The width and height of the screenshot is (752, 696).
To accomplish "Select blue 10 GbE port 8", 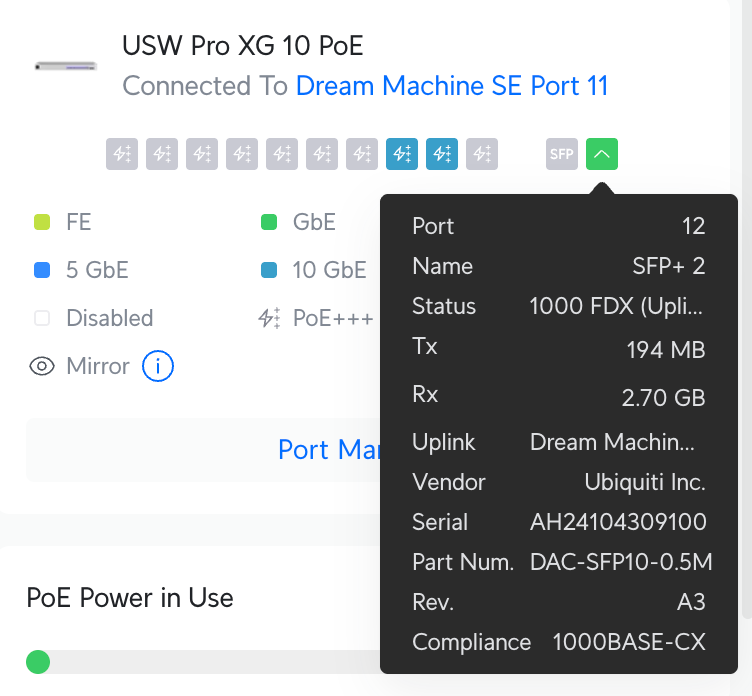I will click(402, 154).
